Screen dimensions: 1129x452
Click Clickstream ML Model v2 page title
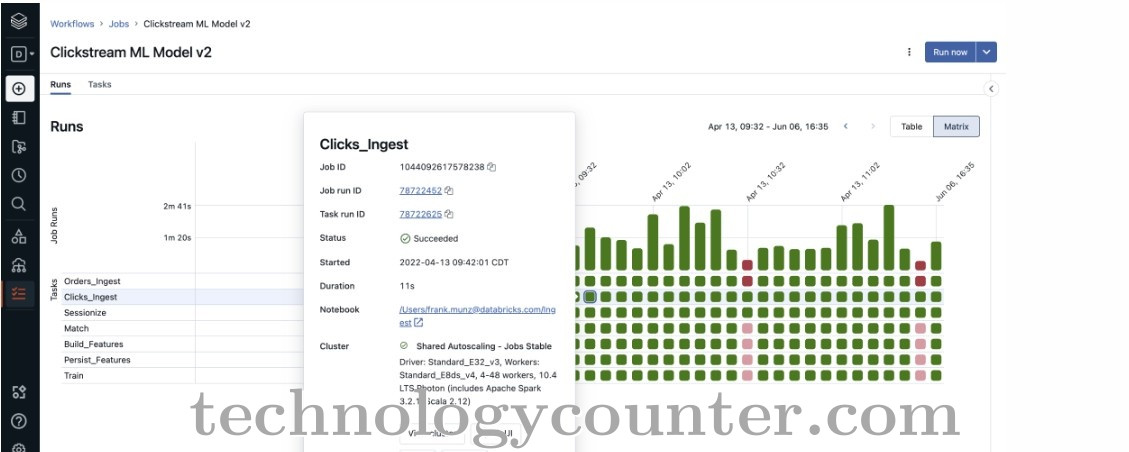point(131,53)
